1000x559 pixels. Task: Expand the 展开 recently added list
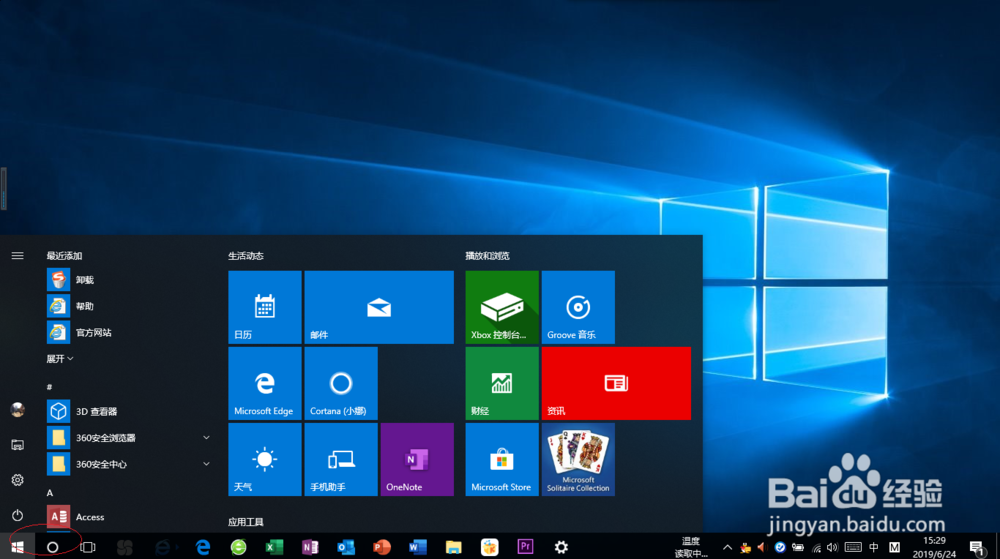(59, 359)
